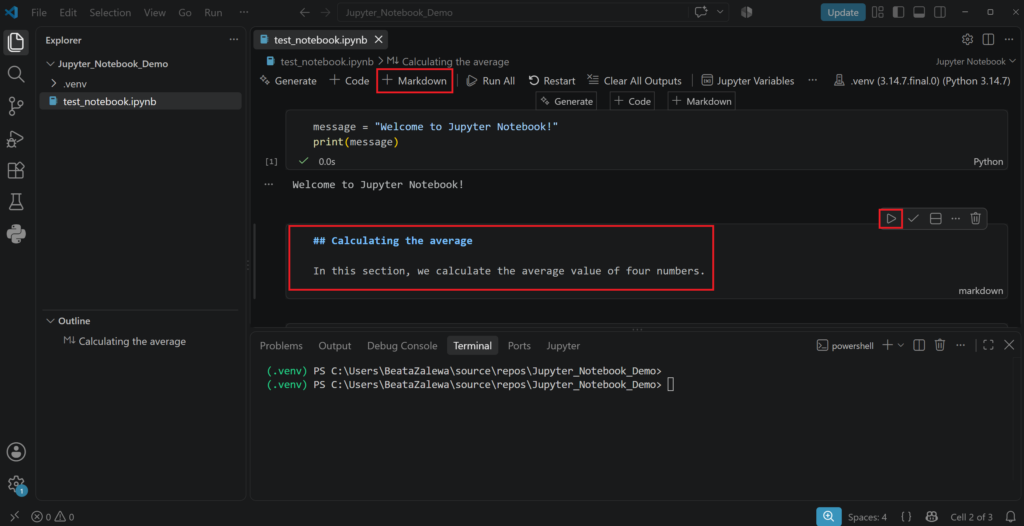Kill the terminal with trash icon
The image size is (1024, 526).
940,345
